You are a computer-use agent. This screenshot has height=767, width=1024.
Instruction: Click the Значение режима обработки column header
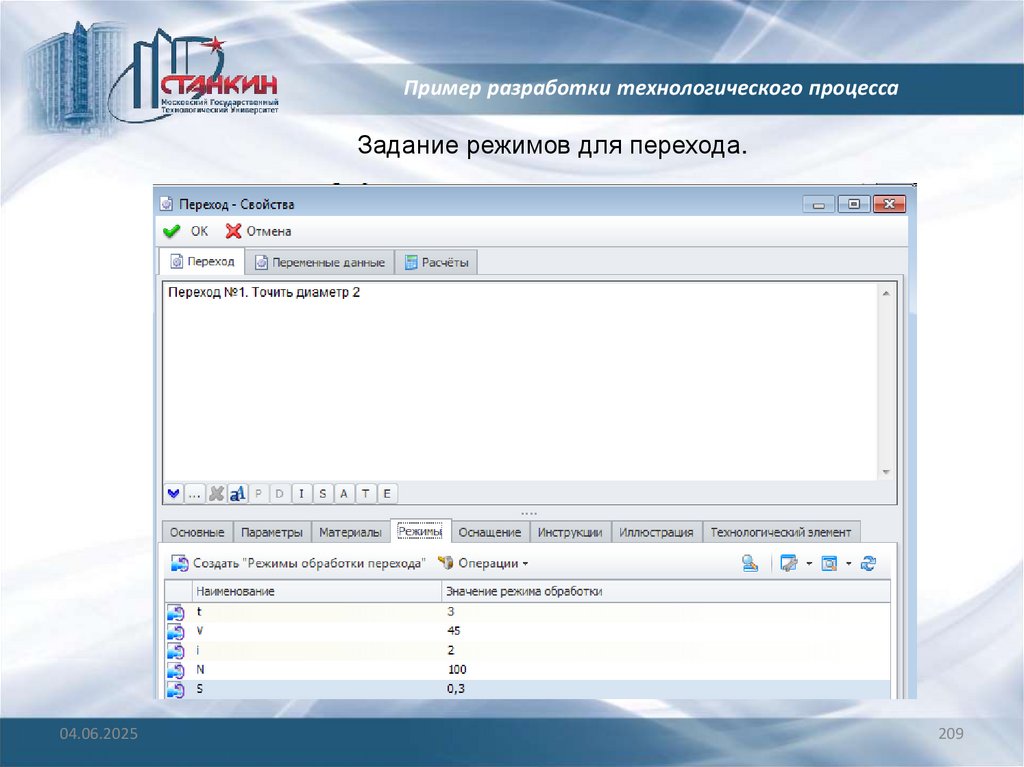(x=666, y=591)
